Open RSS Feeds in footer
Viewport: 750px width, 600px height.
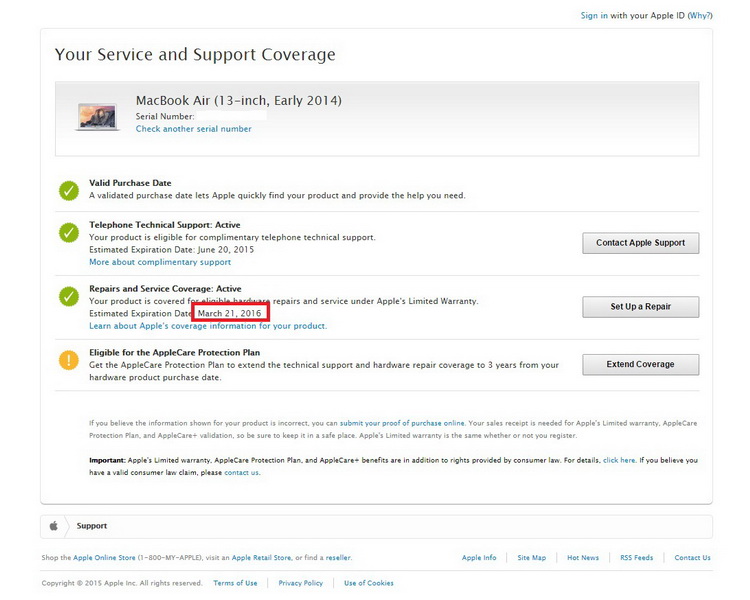[x=636, y=558]
